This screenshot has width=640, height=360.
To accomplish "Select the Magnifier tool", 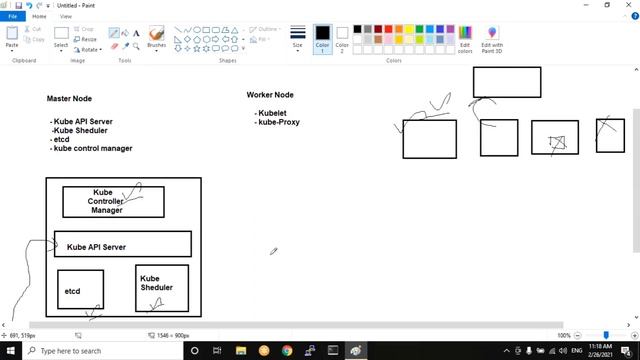I will [136, 46].
